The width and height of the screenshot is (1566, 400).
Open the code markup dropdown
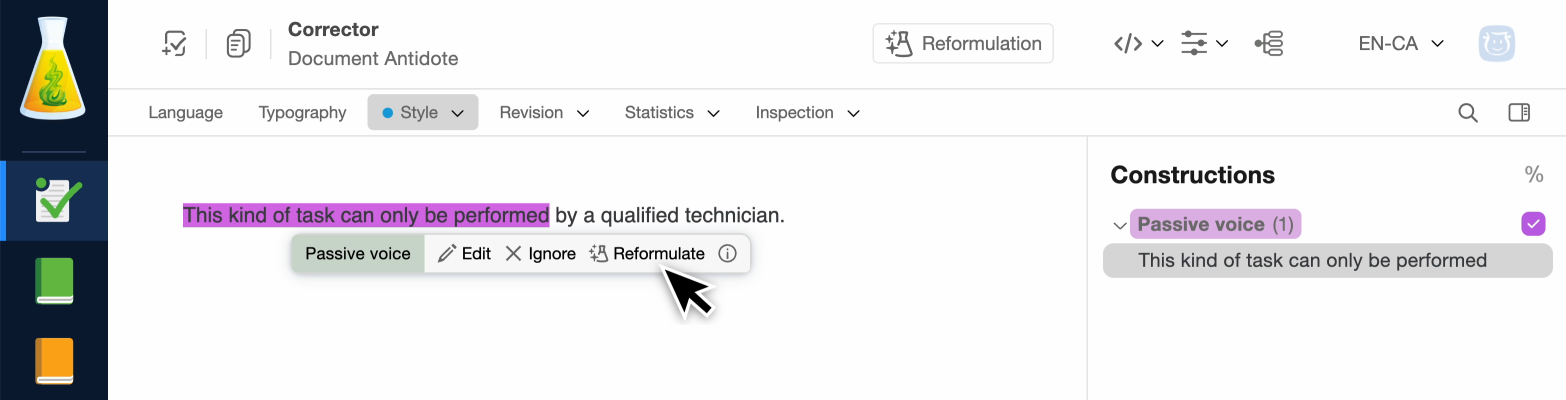tap(1138, 44)
